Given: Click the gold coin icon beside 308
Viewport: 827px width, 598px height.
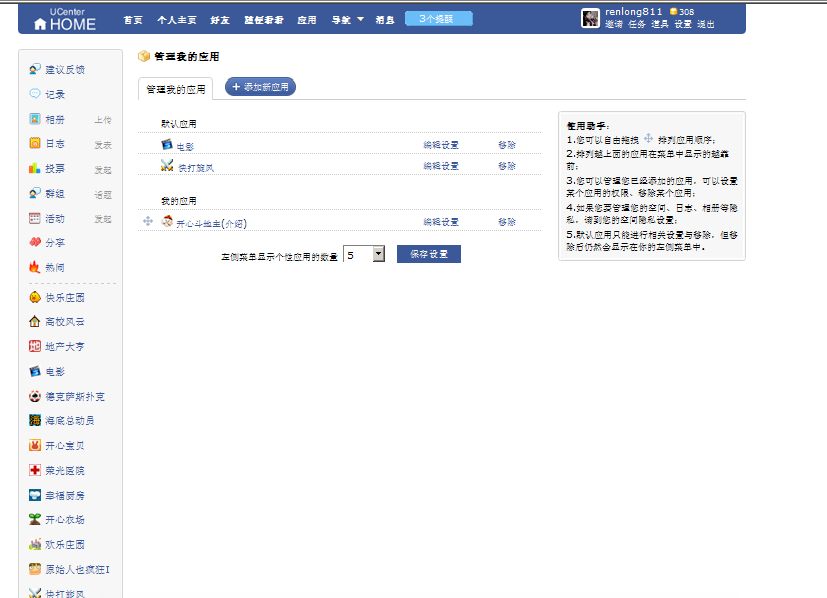Looking at the screenshot, I should (x=674, y=11).
